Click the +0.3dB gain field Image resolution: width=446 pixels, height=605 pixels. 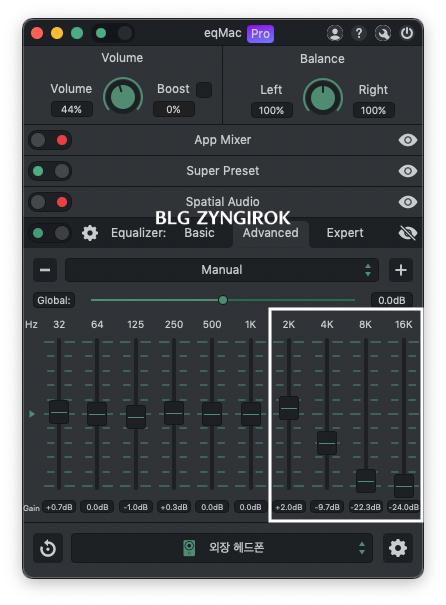[174, 507]
